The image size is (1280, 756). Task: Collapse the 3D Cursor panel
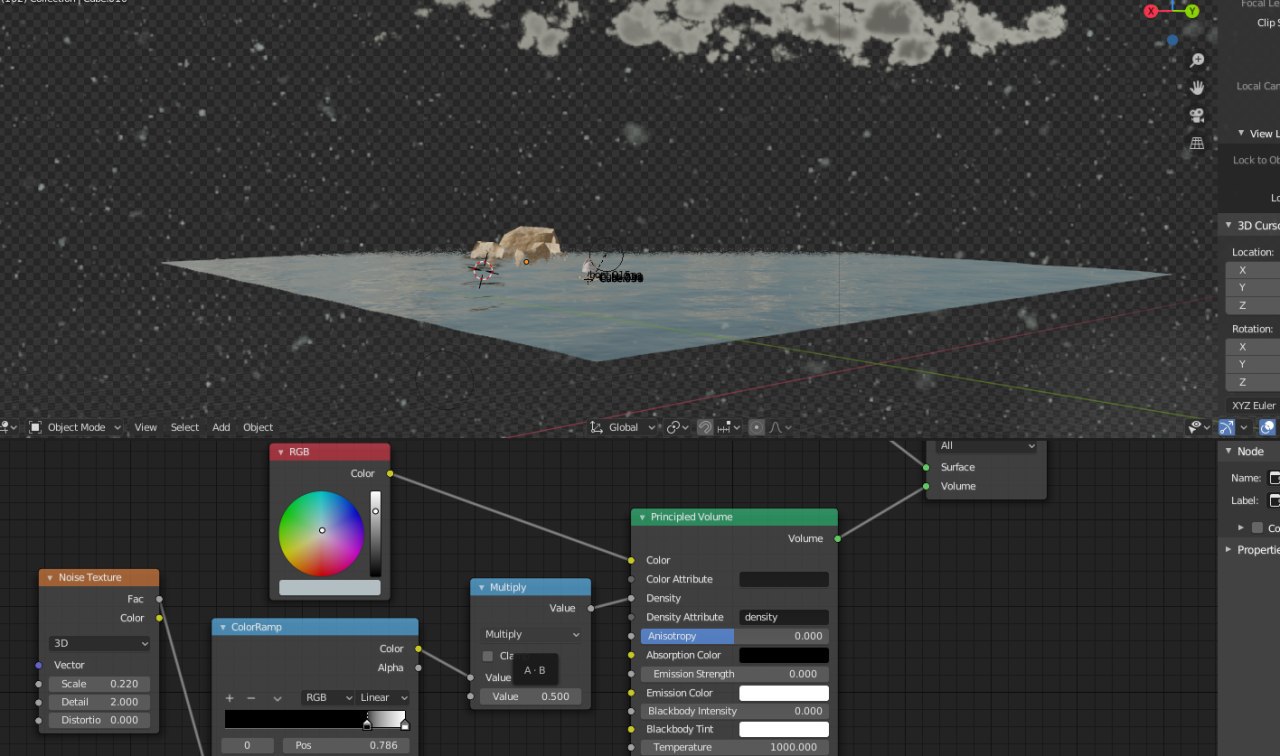pyautogui.click(x=1229, y=225)
